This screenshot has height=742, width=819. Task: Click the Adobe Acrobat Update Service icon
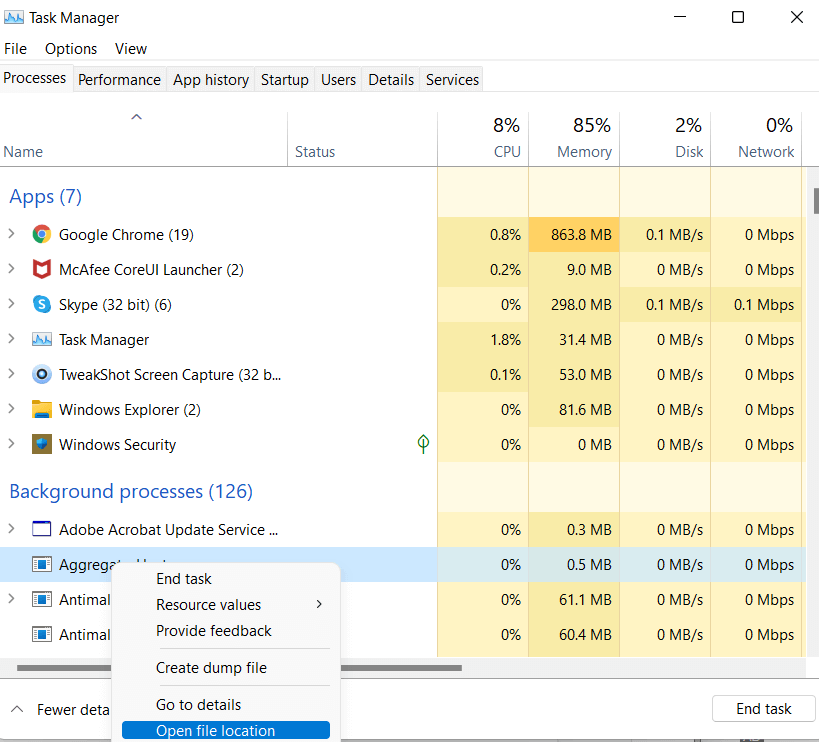(42, 529)
